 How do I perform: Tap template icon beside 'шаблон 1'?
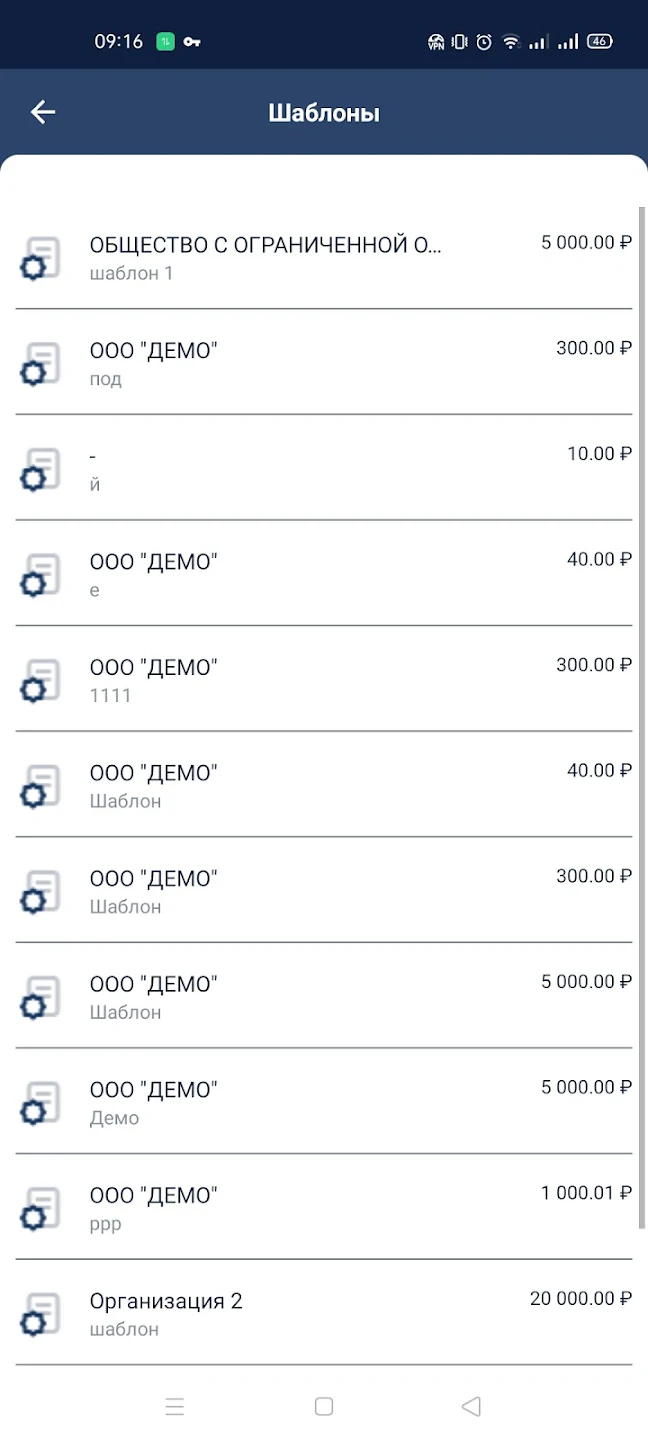(x=40, y=258)
